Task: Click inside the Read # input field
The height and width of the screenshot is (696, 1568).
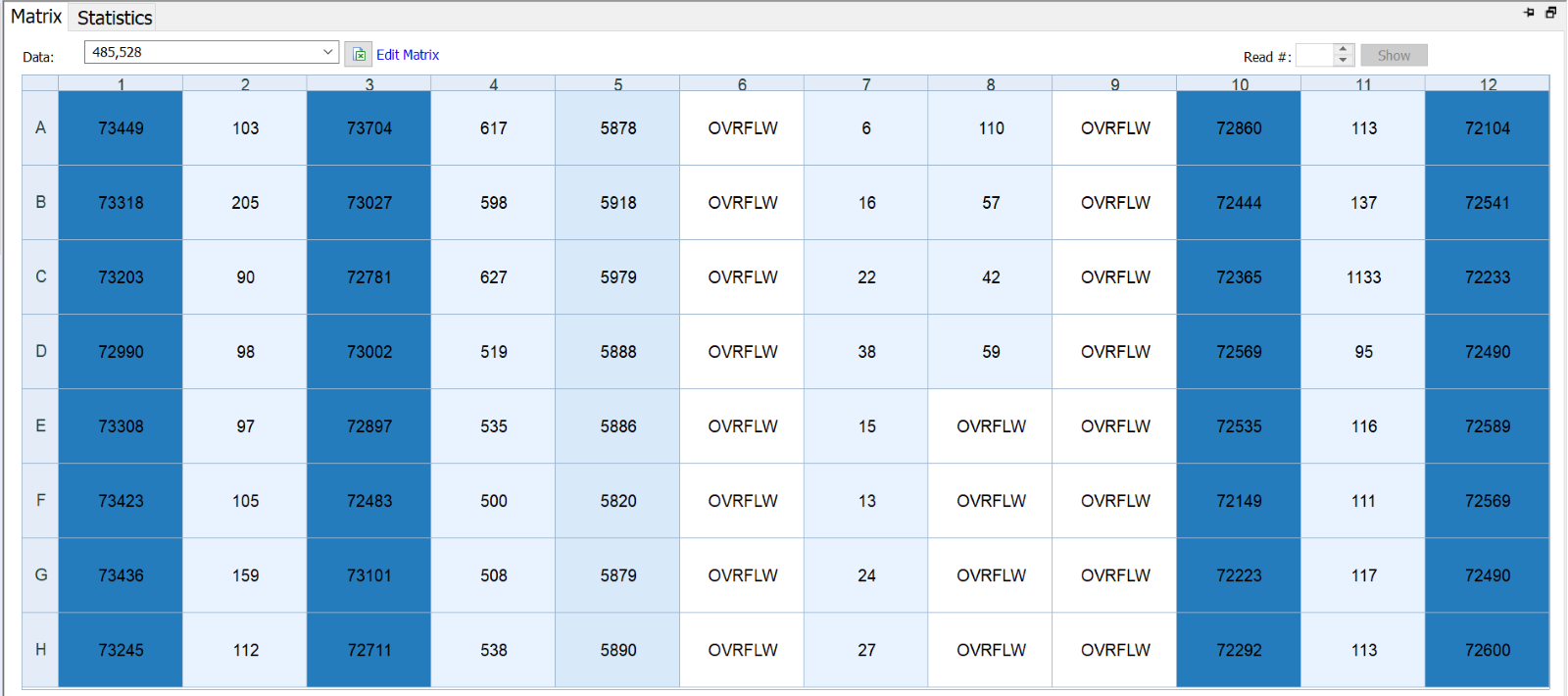Action: (1314, 56)
